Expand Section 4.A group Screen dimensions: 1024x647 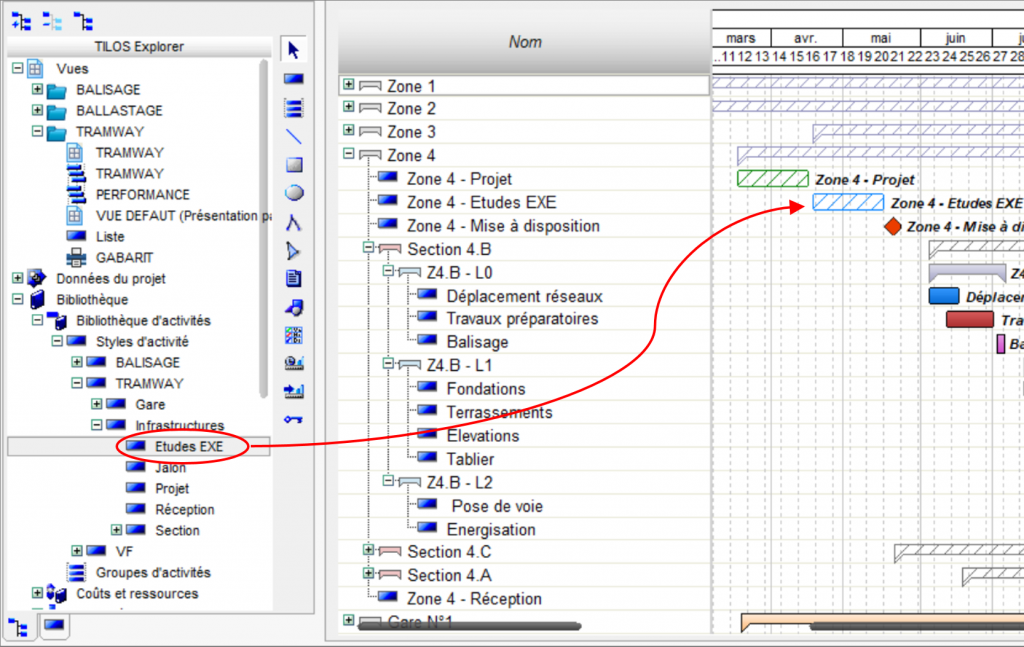click(x=368, y=573)
